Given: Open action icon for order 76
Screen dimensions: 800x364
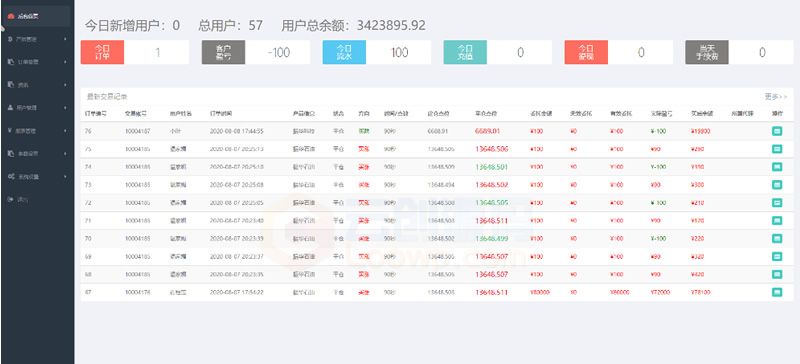Looking at the screenshot, I should tap(777, 131).
